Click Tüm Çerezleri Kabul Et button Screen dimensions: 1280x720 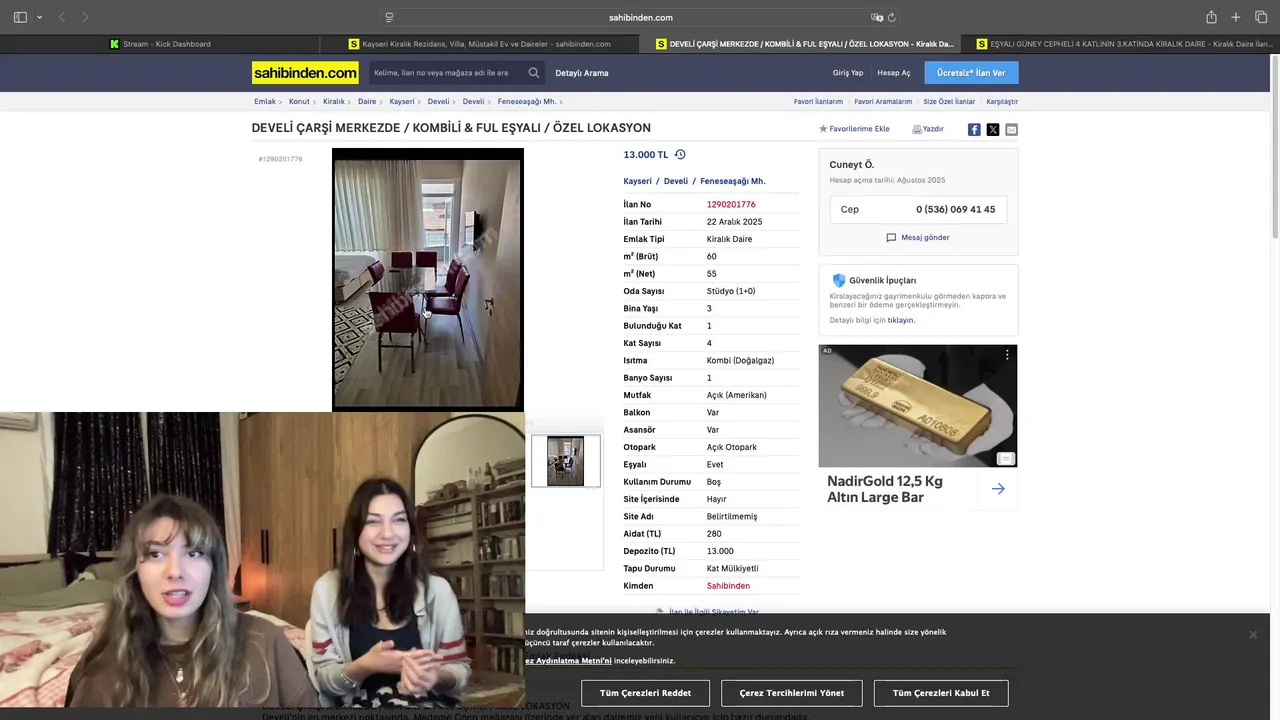(941, 693)
